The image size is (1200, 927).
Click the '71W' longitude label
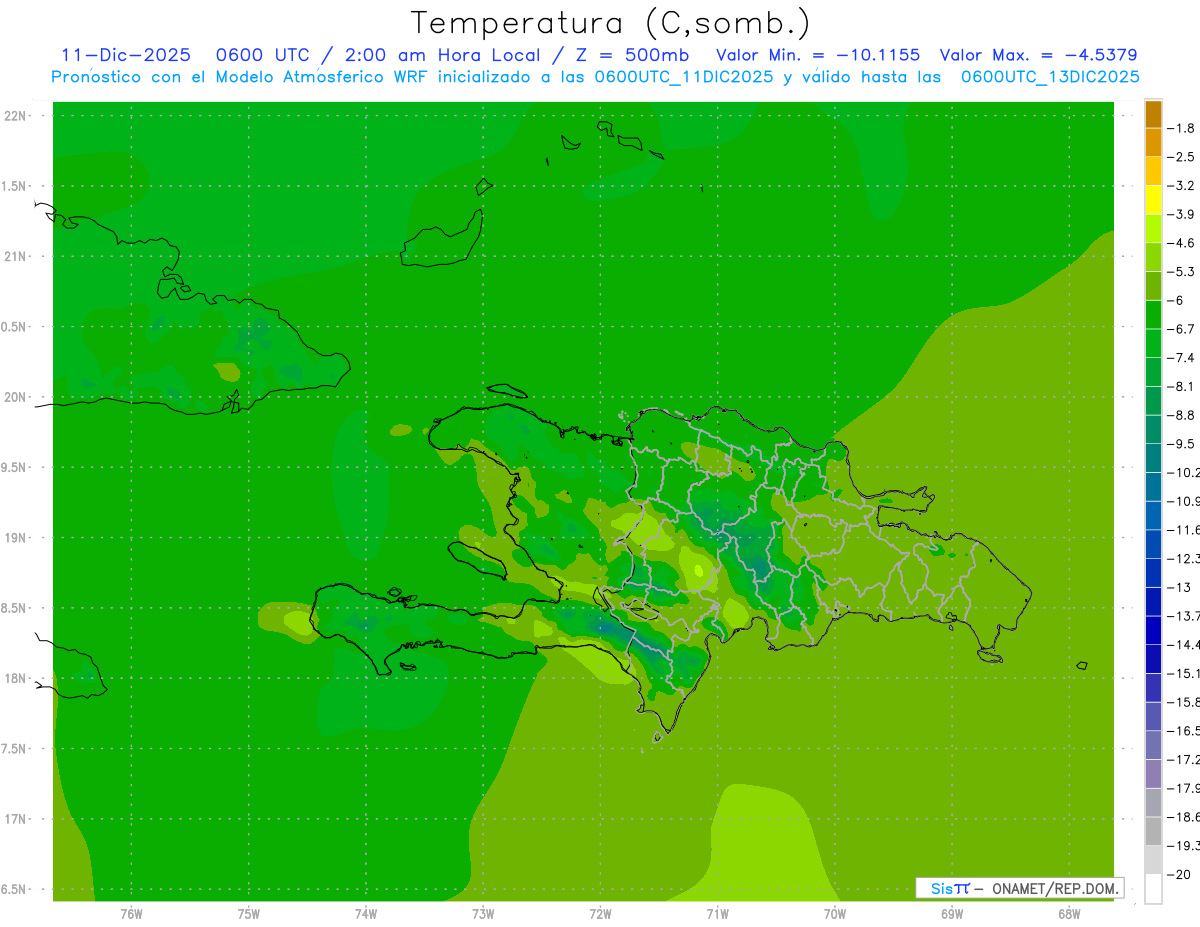coord(717,913)
